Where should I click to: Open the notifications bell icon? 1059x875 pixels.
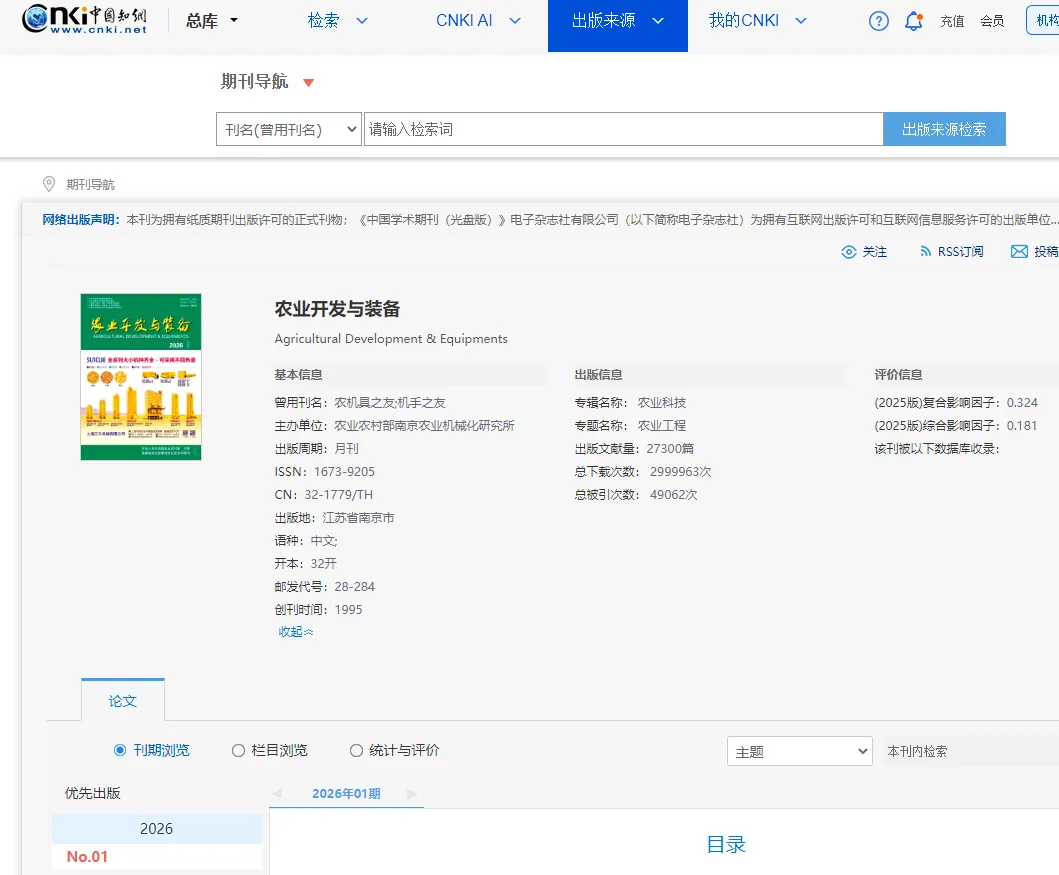coord(914,21)
